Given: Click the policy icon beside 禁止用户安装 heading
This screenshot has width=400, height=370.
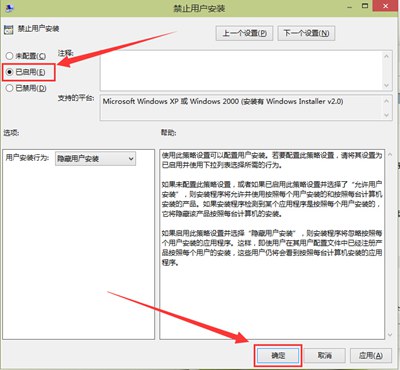Looking at the screenshot, I should pos(8,29).
